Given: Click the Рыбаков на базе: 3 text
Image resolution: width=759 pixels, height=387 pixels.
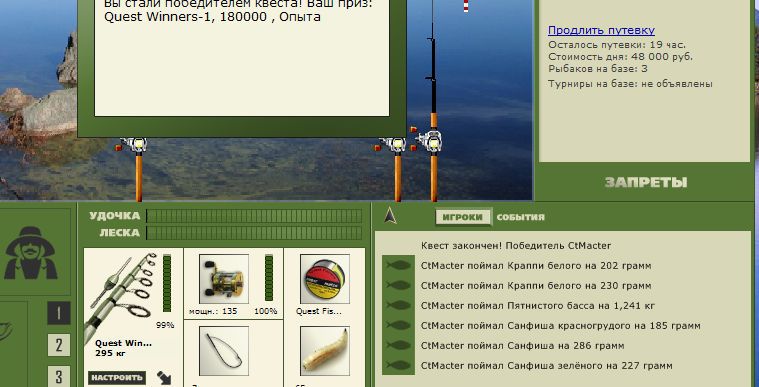Looking at the screenshot, I should 598,68.
